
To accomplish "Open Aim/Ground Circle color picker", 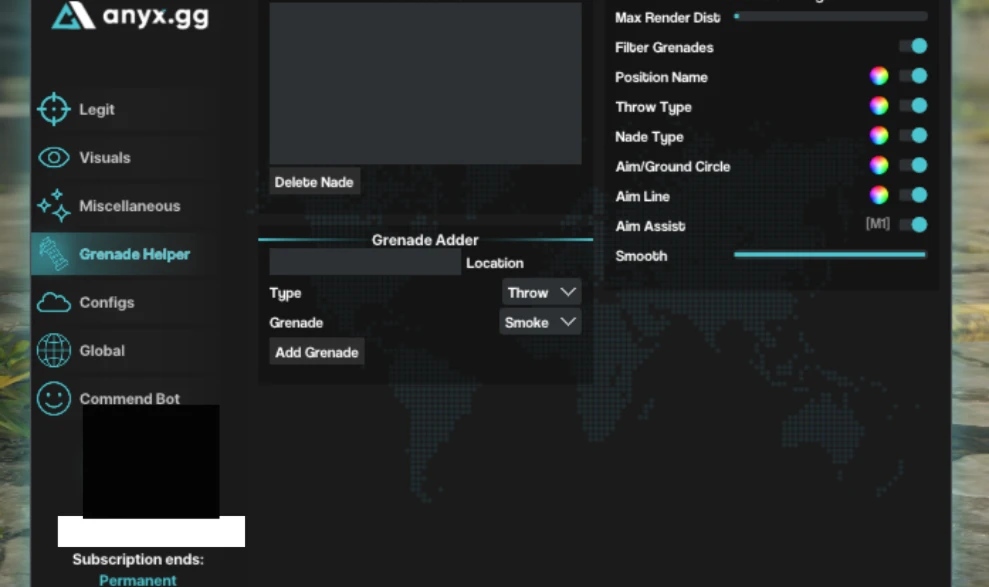I will (879, 165).
